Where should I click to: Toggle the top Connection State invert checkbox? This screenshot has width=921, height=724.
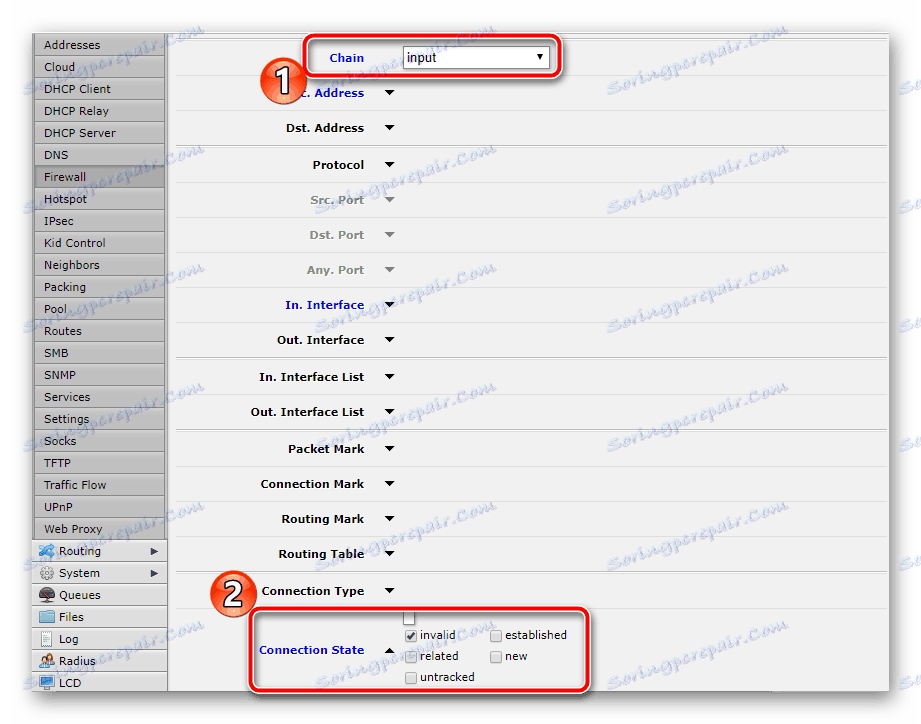pos(409,618)
